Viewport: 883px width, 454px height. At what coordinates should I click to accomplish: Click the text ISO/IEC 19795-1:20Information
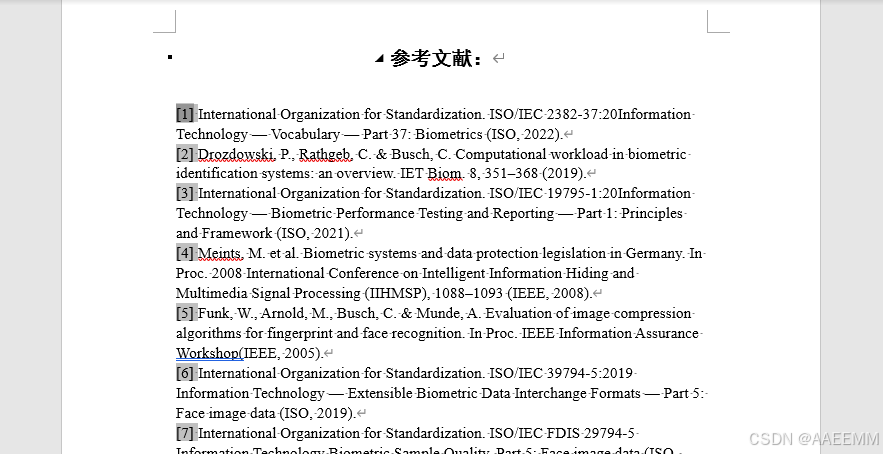(x=590, y=193)
